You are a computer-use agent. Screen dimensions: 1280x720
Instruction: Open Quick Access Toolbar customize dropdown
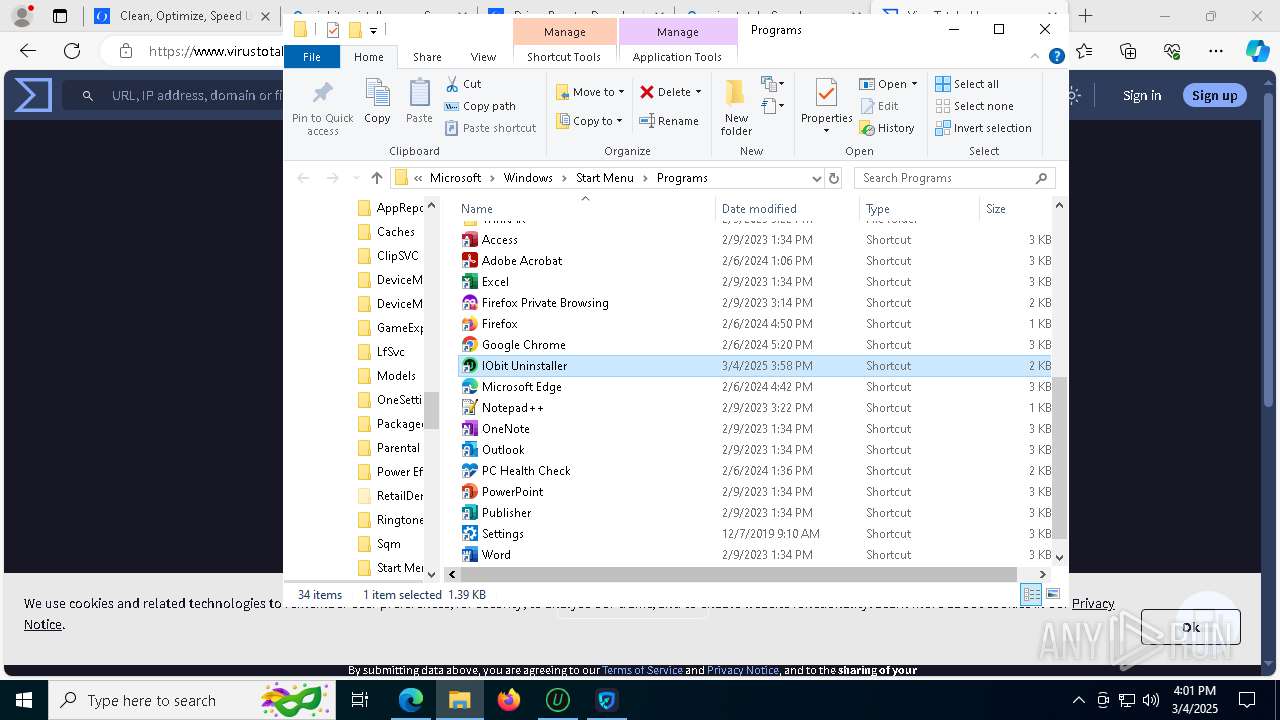(x=373, y=30)
